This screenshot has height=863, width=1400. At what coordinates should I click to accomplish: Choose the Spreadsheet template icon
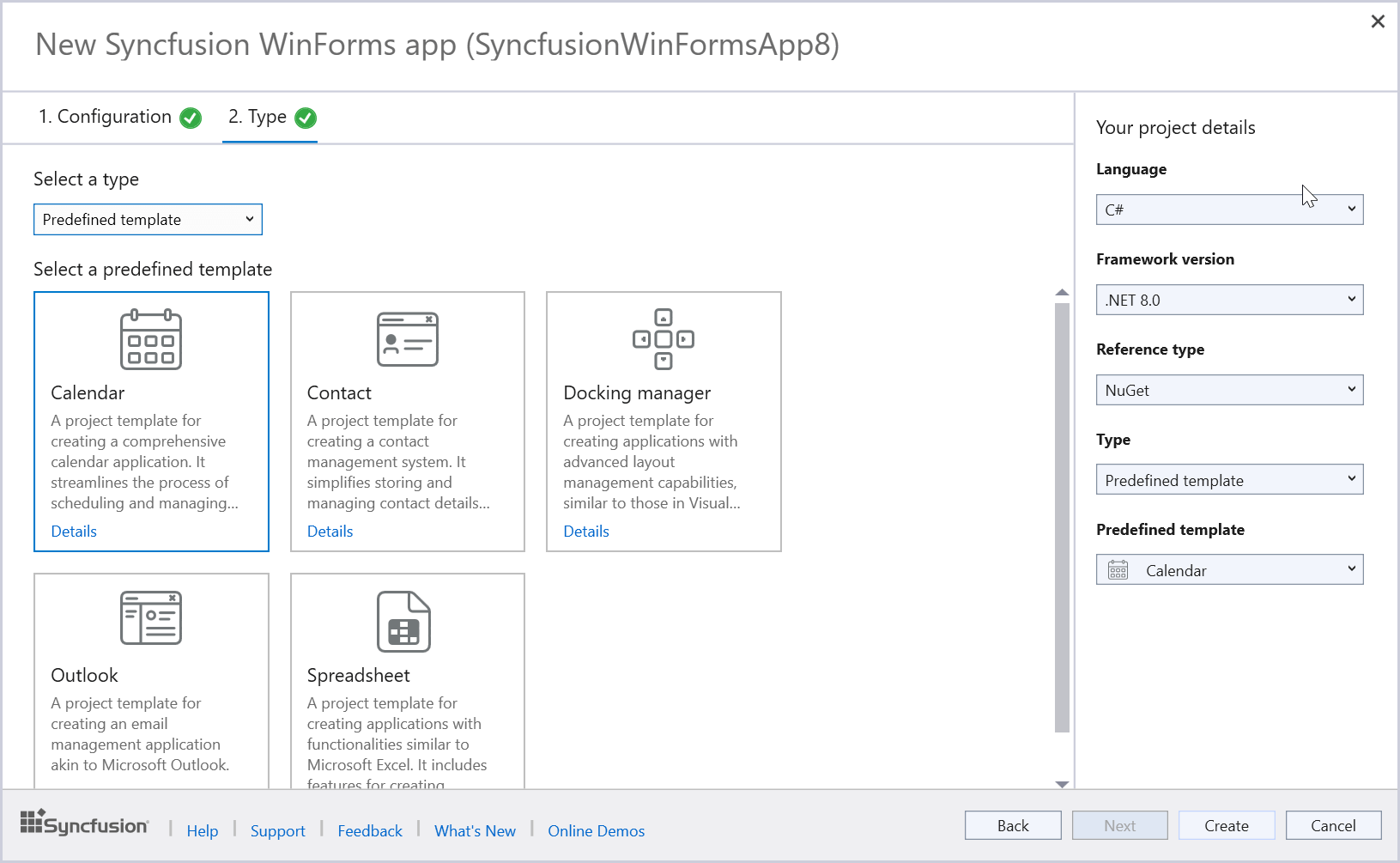(x=403, y=621)
